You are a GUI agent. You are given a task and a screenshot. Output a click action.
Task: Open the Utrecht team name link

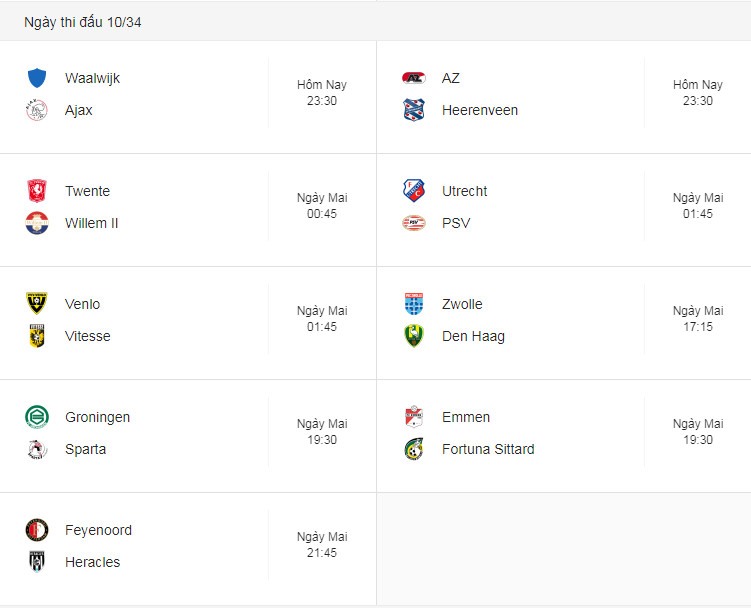(x=465, y=191)
